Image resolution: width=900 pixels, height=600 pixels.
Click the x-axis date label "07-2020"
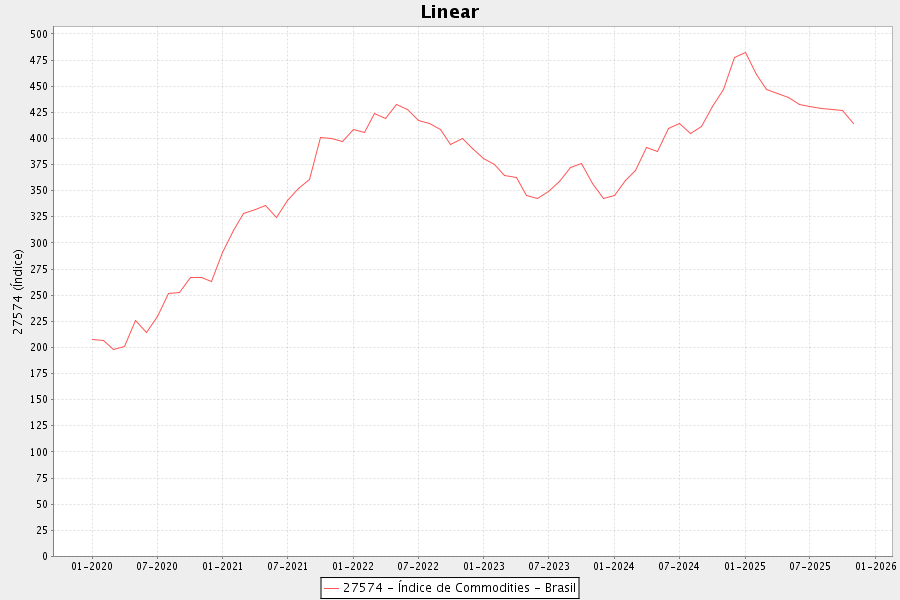click(x=157, y=567)
